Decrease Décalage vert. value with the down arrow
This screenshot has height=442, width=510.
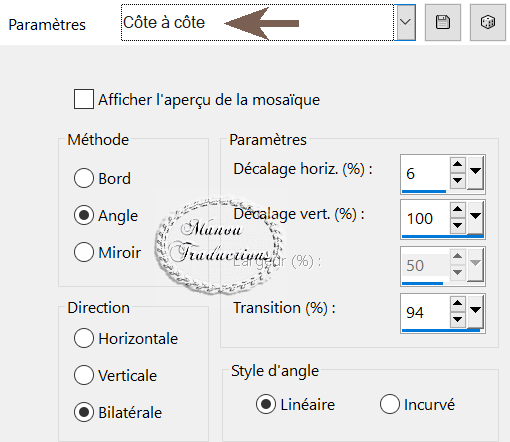coord(458,226)
